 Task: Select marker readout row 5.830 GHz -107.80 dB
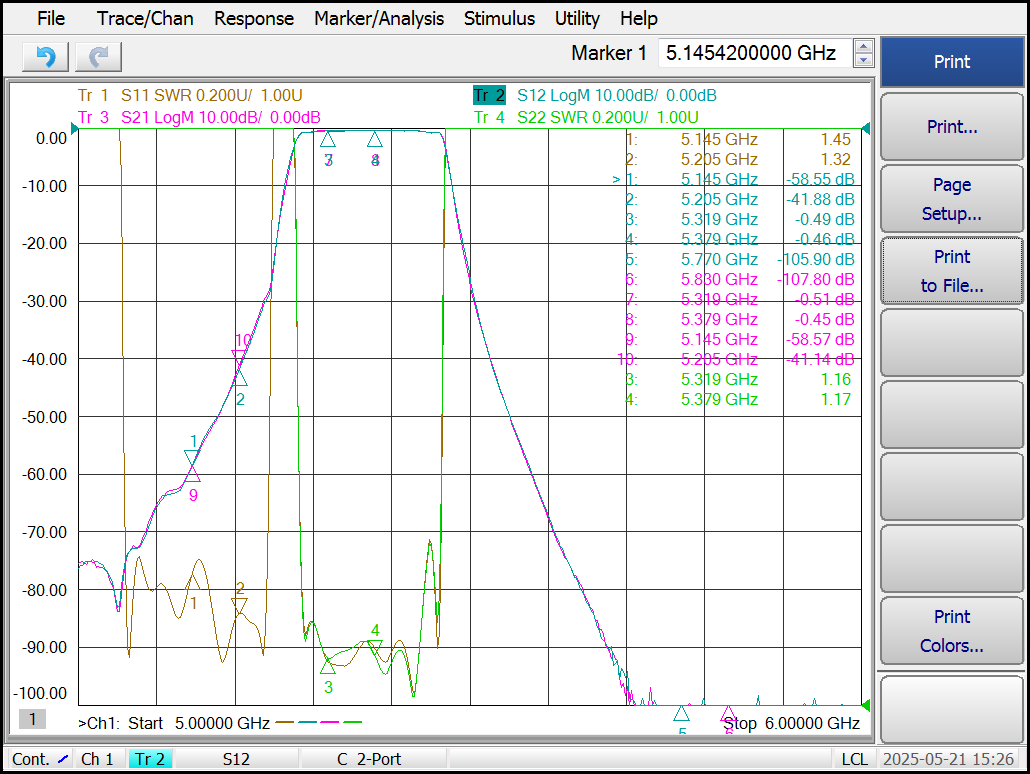(x=740, y=279)
